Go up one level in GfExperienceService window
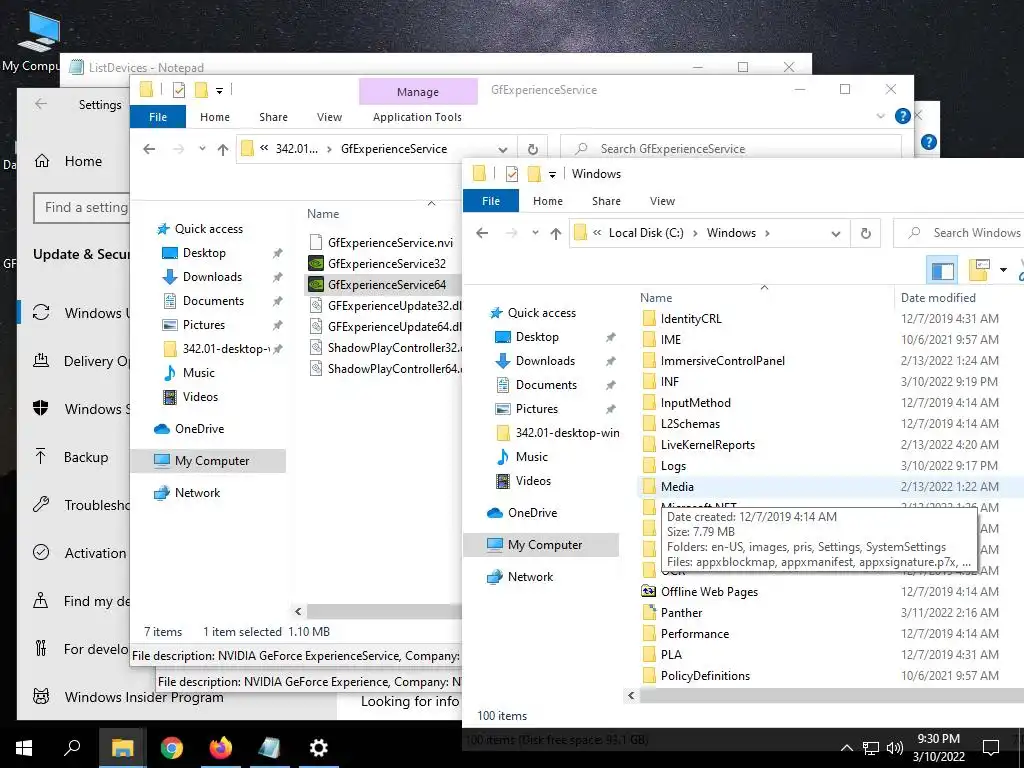The width and height of the screenshot is (1024, 768). coord(223,149)
